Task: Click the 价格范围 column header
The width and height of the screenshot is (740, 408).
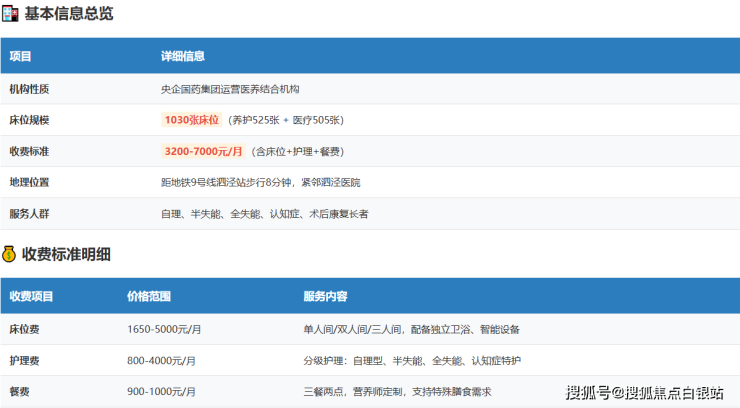Action: pos(149,296)
